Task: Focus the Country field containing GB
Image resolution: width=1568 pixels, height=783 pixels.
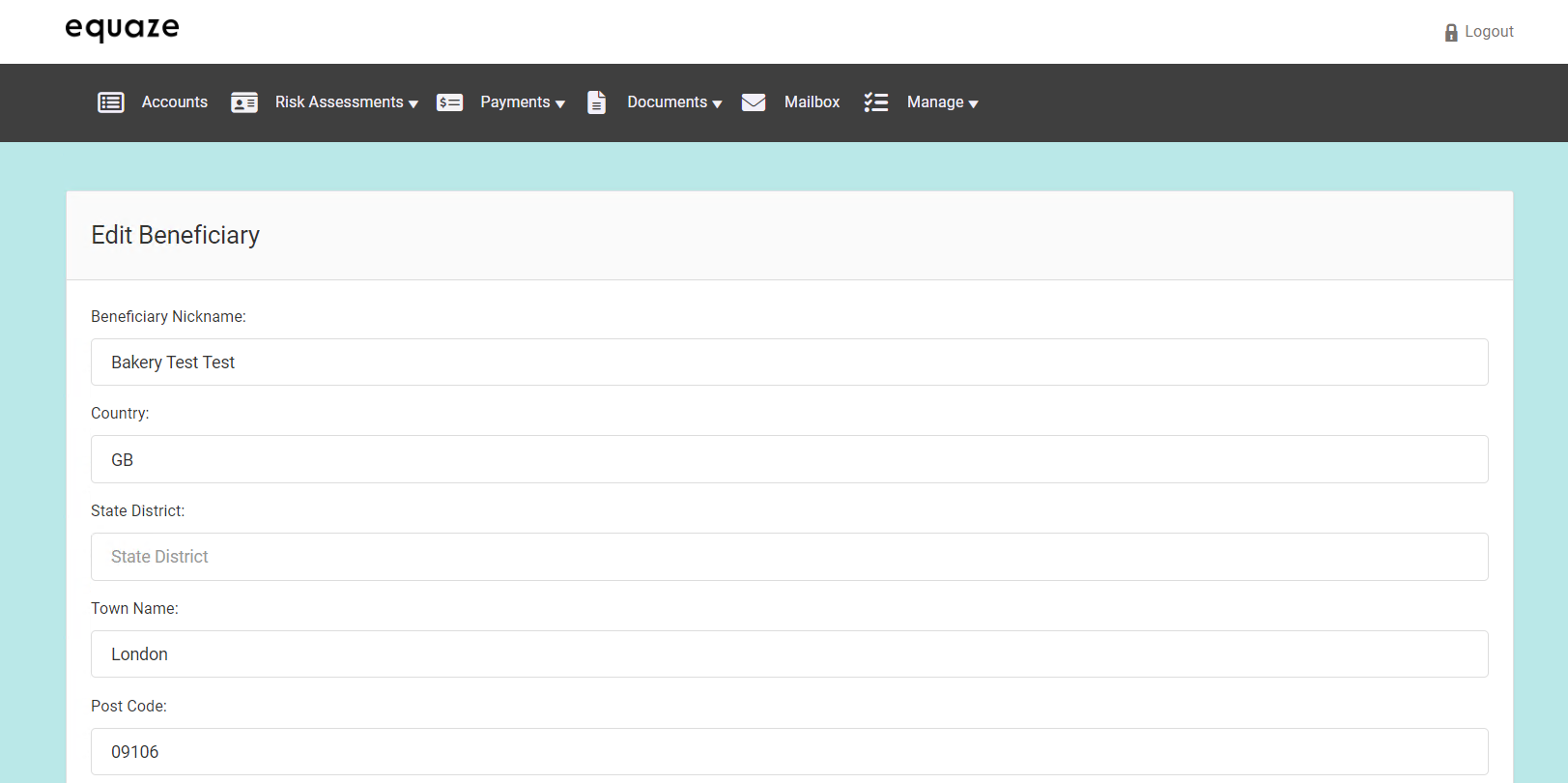Action: tap(788, 459)
